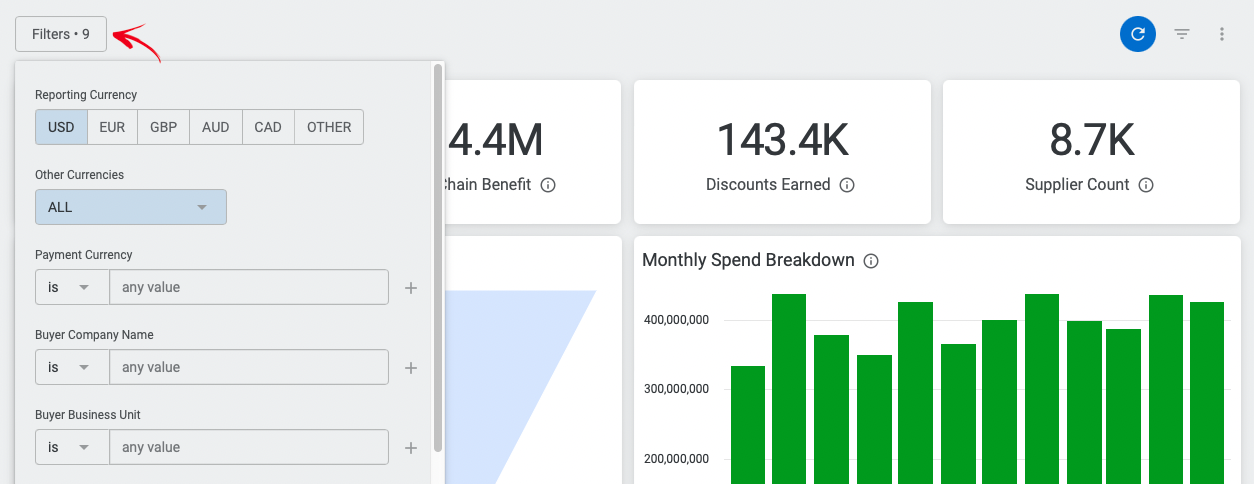Click info icon by Monthly Spend Breakdown
The width and height of the screenshot is (1254, 484).
[x=871, y=261]
